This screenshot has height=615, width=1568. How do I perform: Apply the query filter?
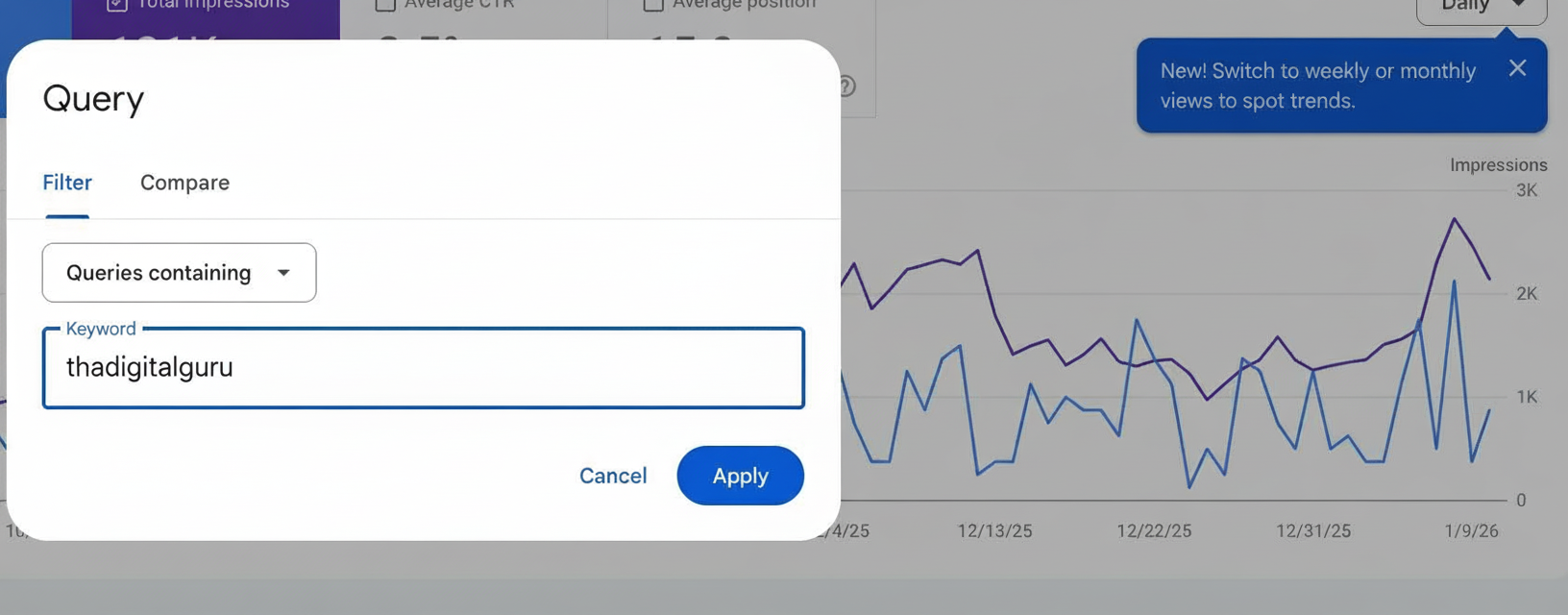click(740, 475)
